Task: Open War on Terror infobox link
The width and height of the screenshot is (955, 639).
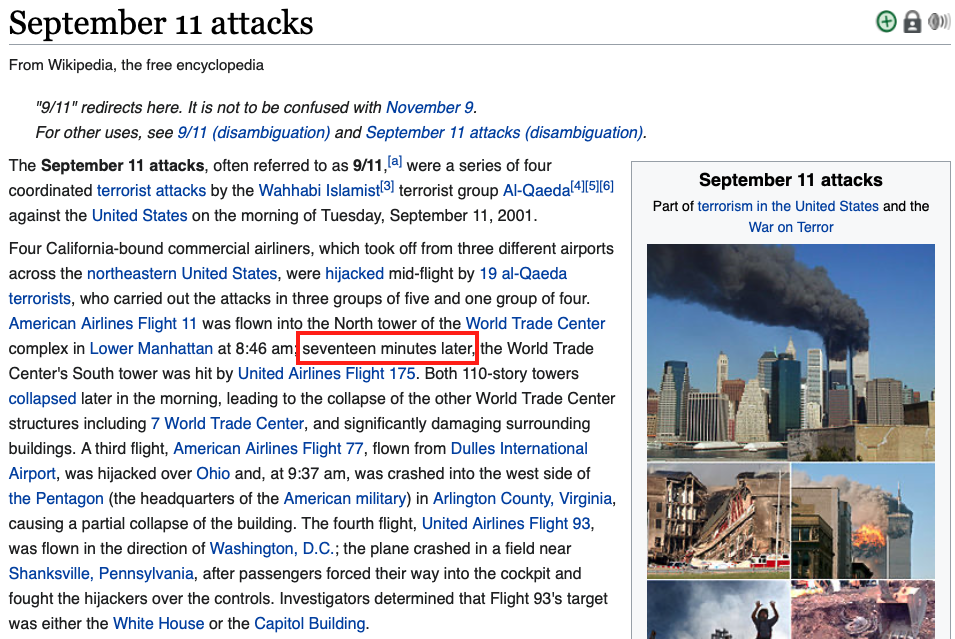Action: [x=791, y=227]
